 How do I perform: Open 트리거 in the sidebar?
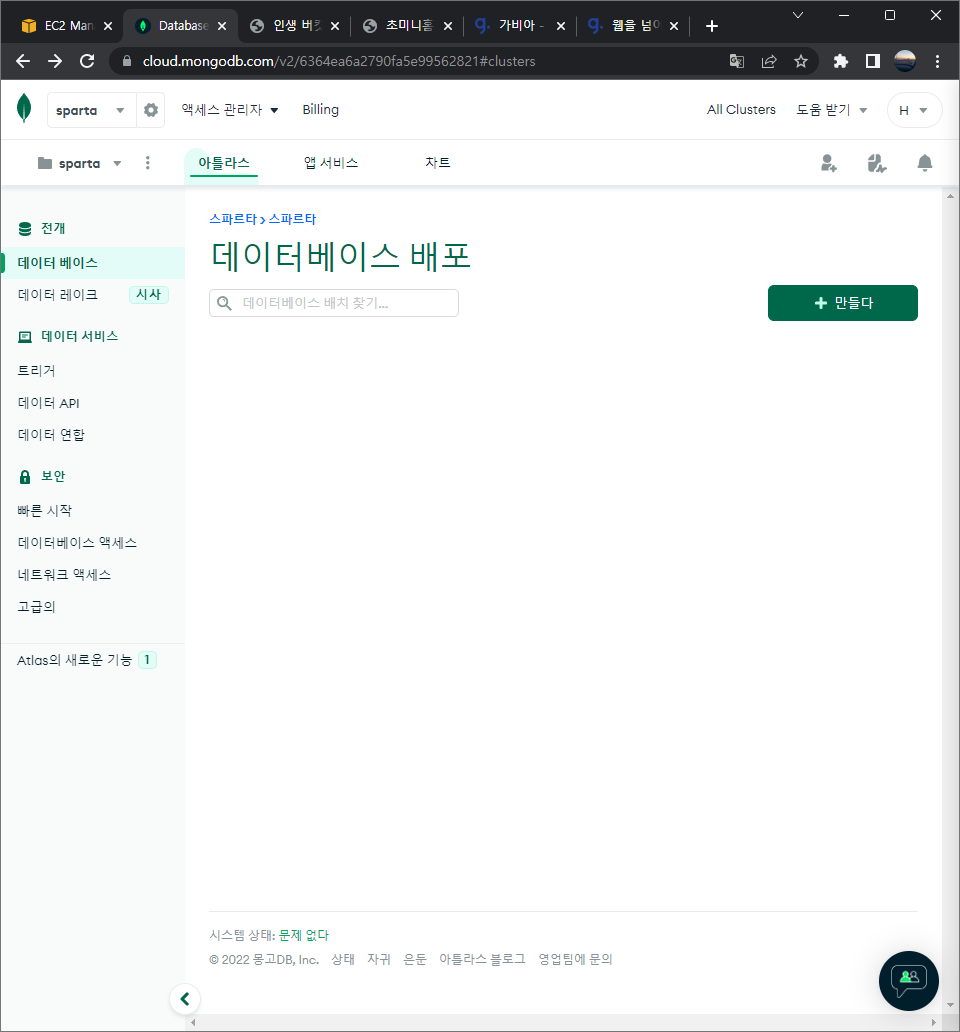(37, 371)
